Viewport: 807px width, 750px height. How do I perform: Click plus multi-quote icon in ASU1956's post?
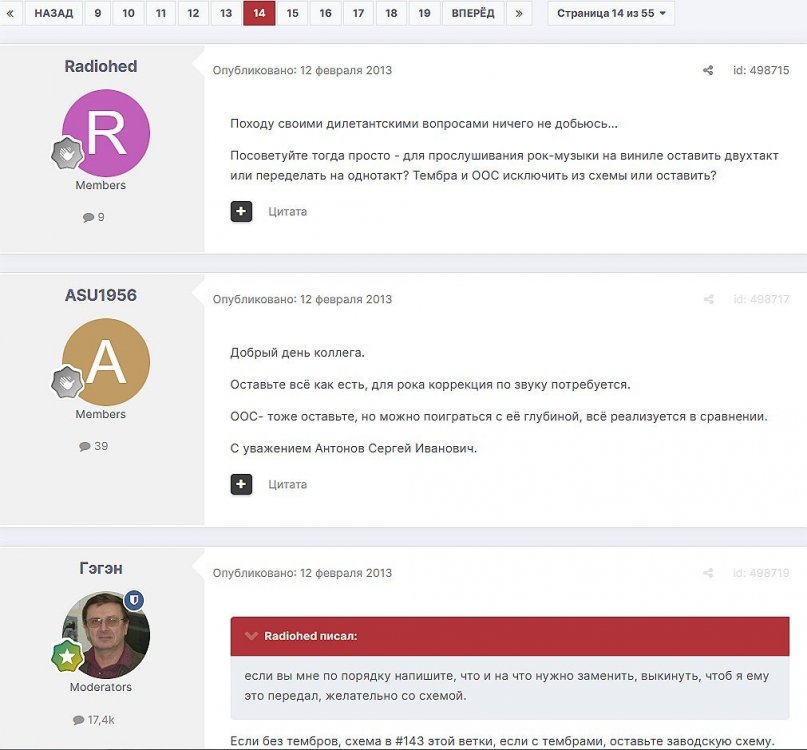pos(241,485)
